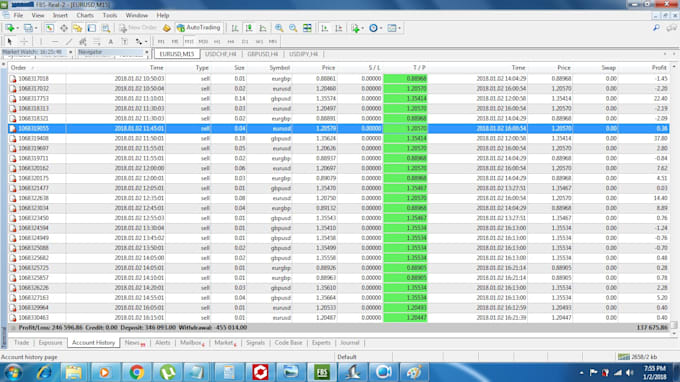
Task: Click the New Order button
Action: (137, 28)
